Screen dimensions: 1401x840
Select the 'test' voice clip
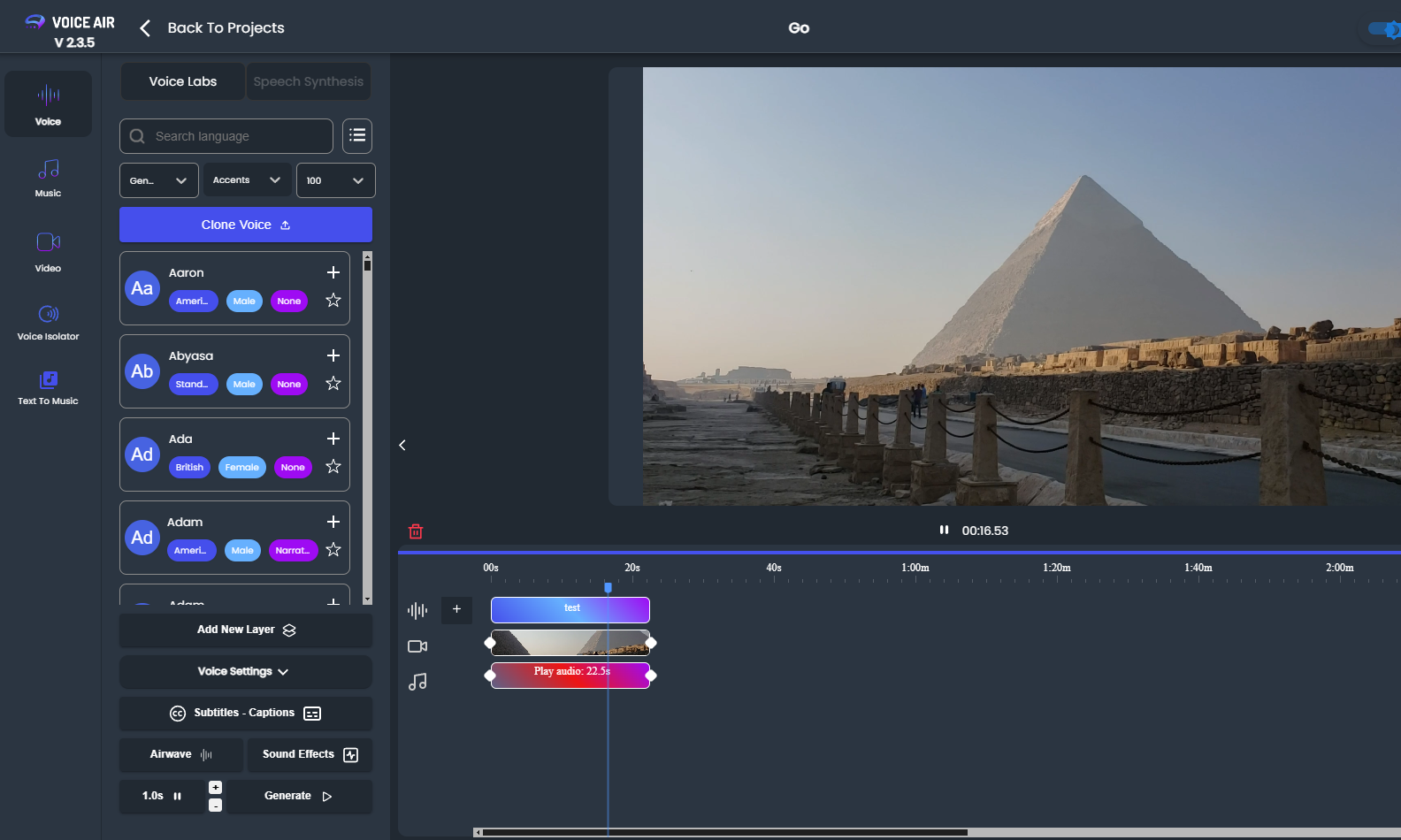(570, 609)
